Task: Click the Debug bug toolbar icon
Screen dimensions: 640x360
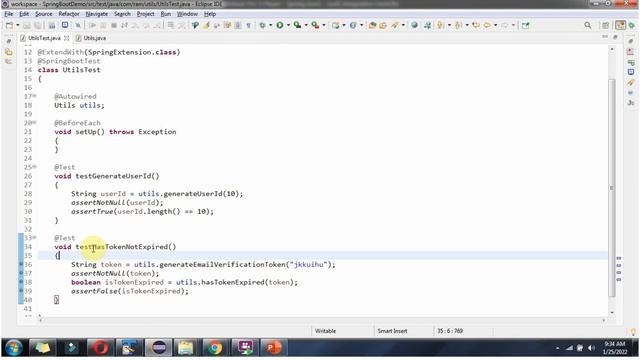Action: point(262,25)
